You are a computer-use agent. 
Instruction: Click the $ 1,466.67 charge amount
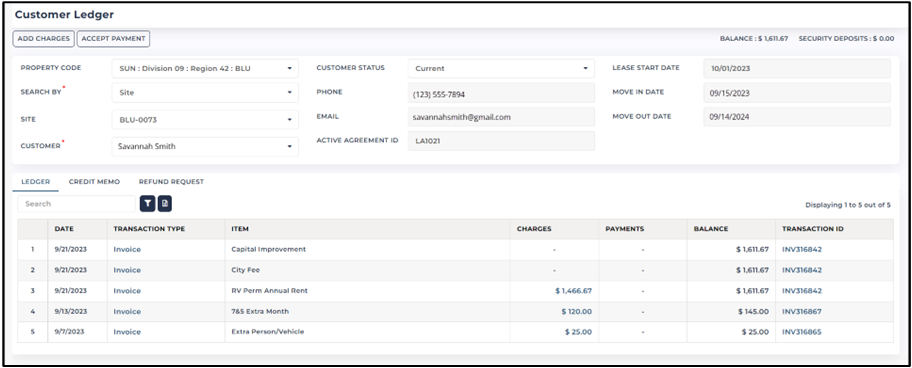point(573,291)
